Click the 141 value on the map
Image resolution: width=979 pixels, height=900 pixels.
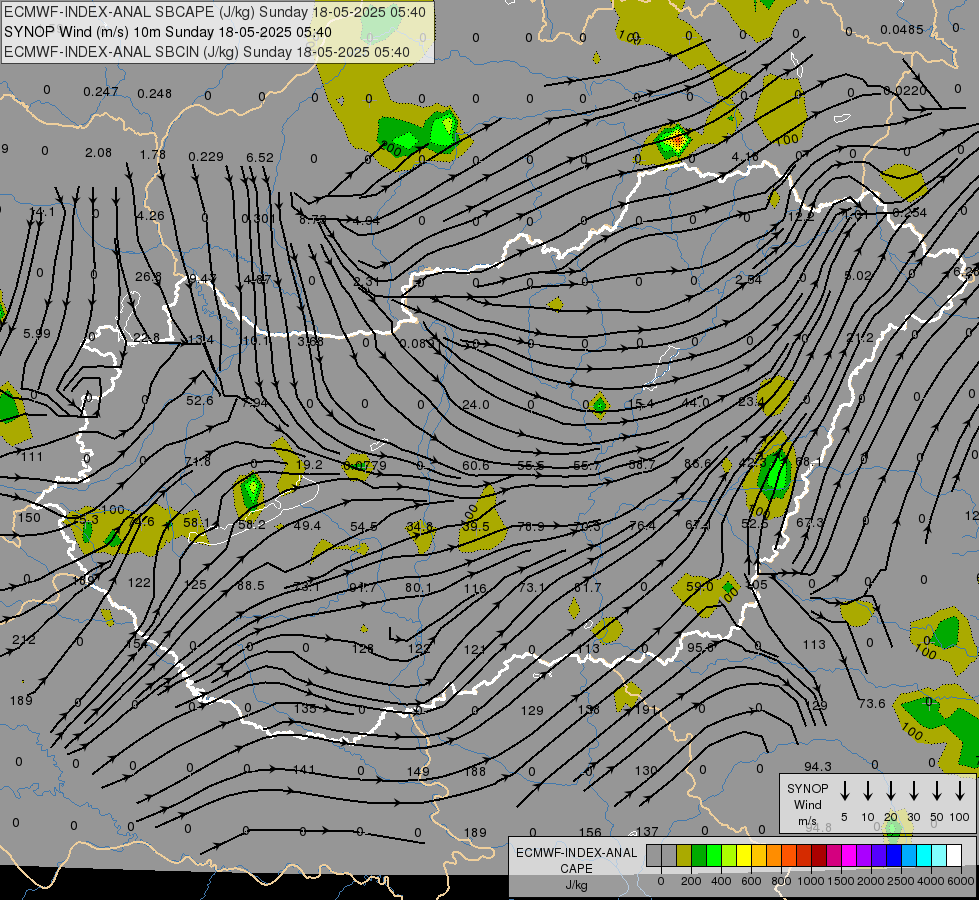tap(304, 769)
